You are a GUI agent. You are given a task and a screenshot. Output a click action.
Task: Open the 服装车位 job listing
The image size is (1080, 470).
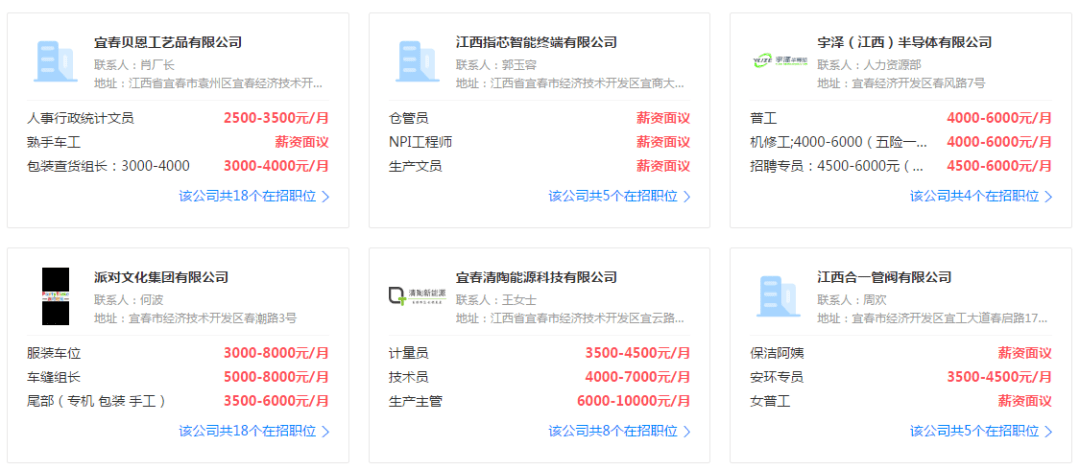click(54, 354)
